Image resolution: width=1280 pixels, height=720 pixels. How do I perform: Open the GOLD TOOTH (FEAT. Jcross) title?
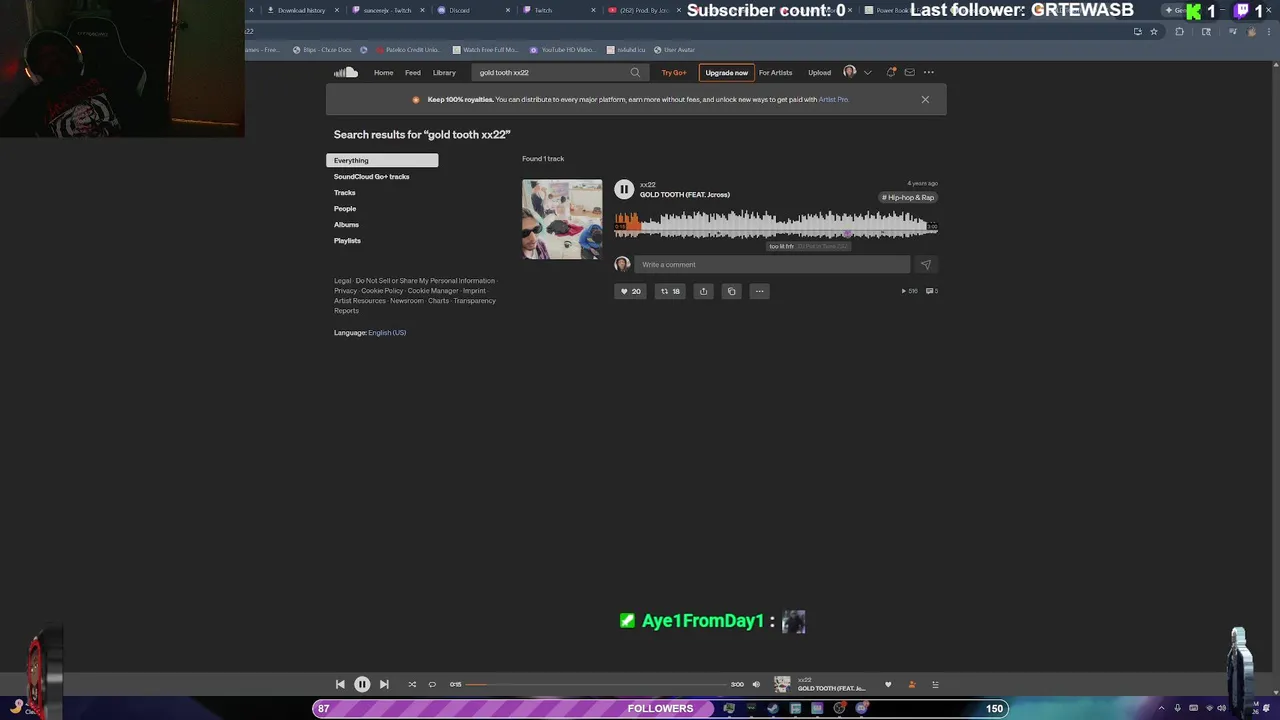click(x=685, y=194)
